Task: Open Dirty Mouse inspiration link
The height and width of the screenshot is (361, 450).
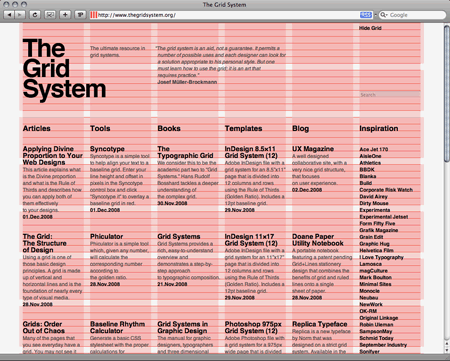Action: pyautogui.click(x=374, y=203)
